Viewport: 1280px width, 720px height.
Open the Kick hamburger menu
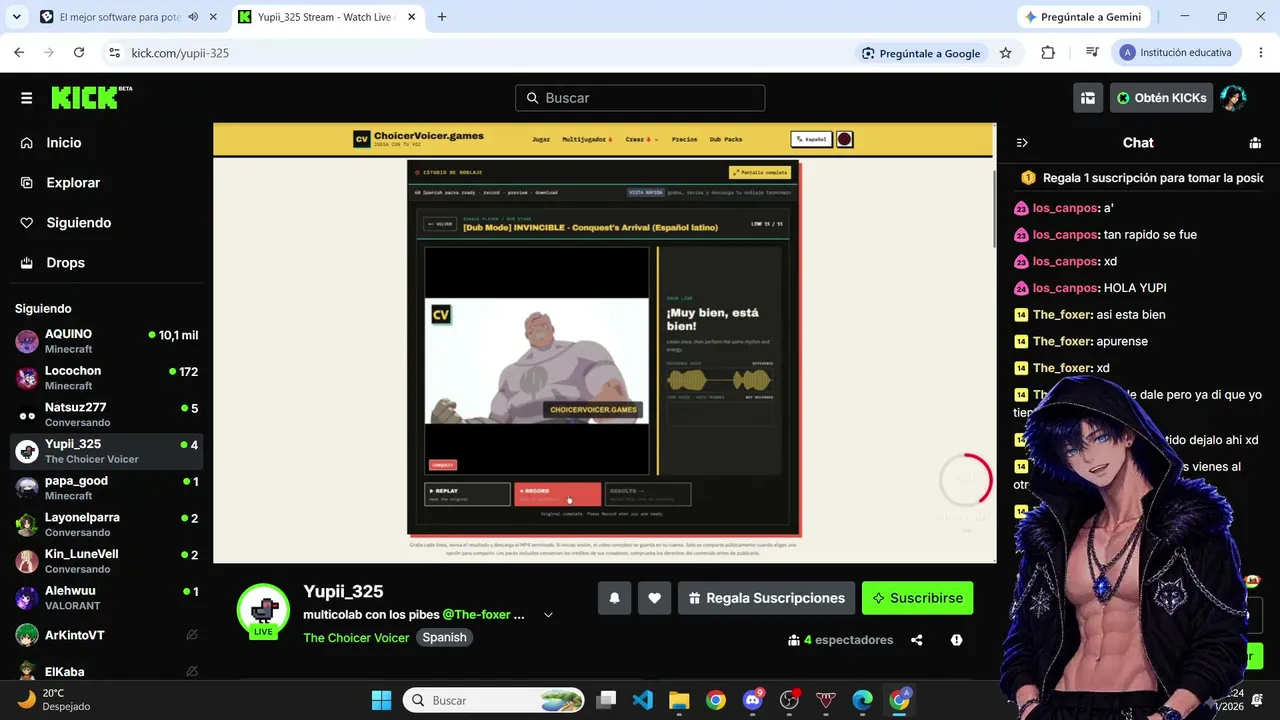27,98
